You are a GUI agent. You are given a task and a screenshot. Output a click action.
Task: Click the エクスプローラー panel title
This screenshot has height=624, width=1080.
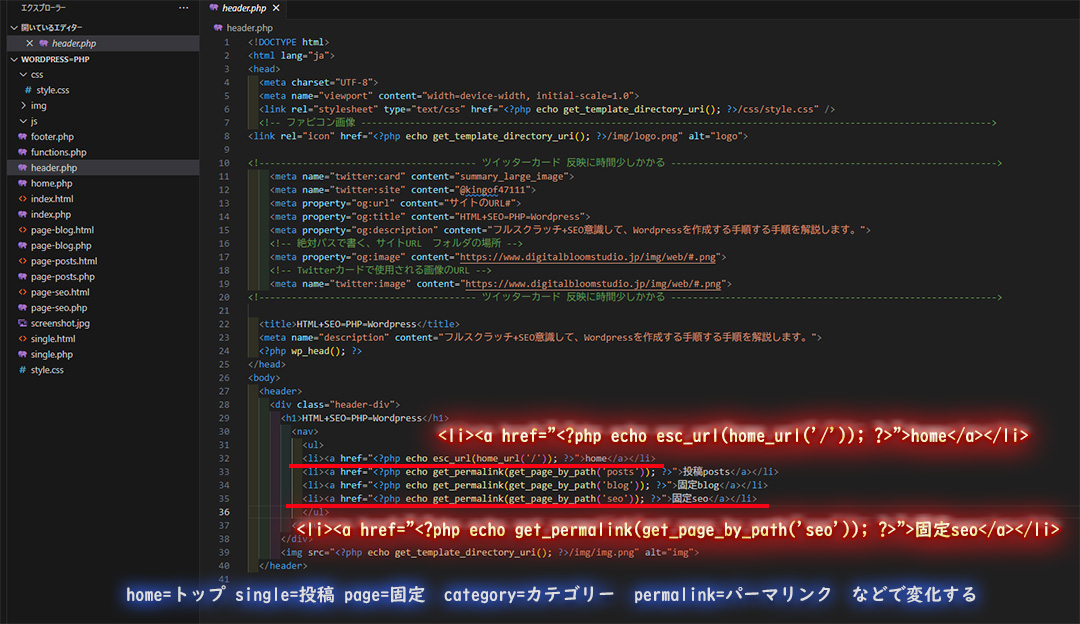pos(43,8)
